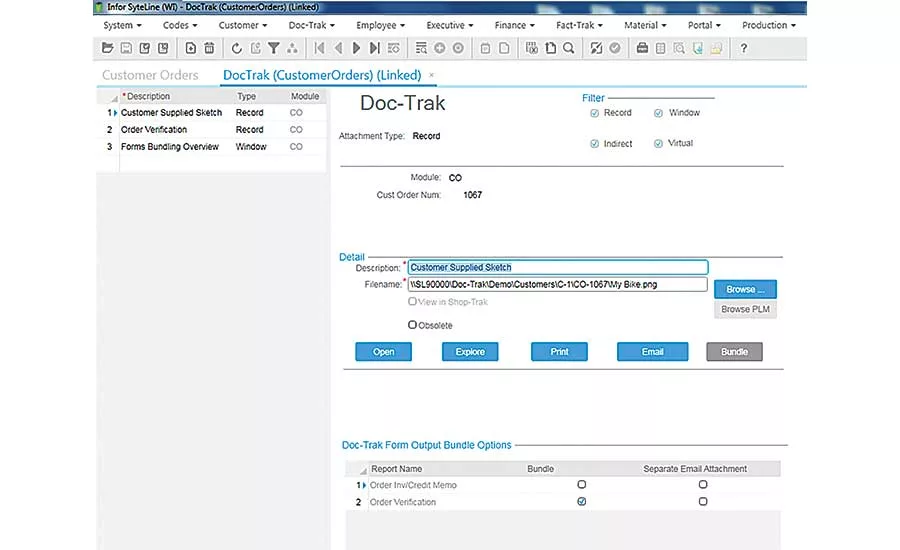900x550 pixels.
Task: Select the Order Inv/Credit Memo report row
Action: point(563,485)
